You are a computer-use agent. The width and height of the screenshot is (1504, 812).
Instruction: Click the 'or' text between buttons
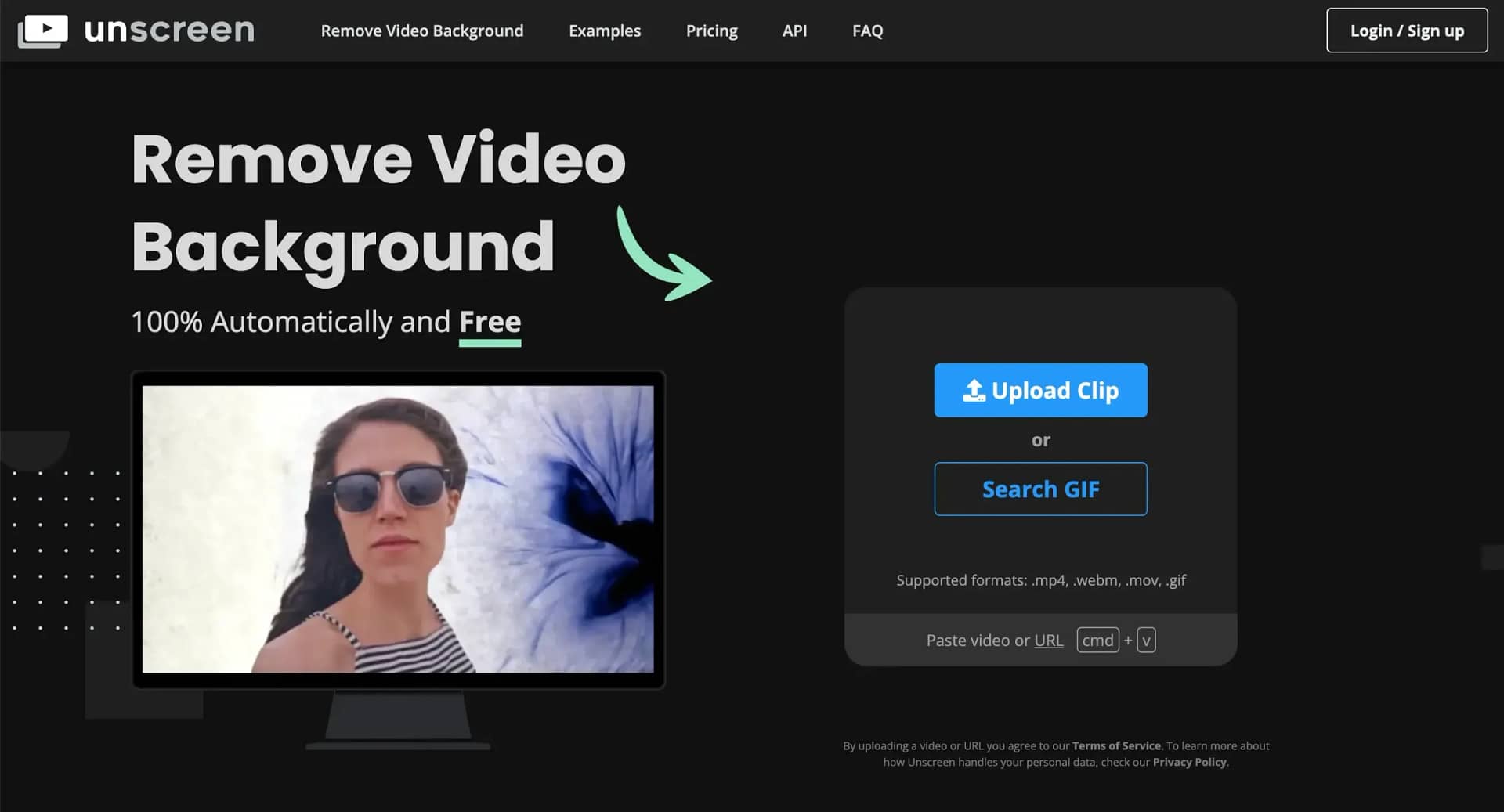[1040, 440]
